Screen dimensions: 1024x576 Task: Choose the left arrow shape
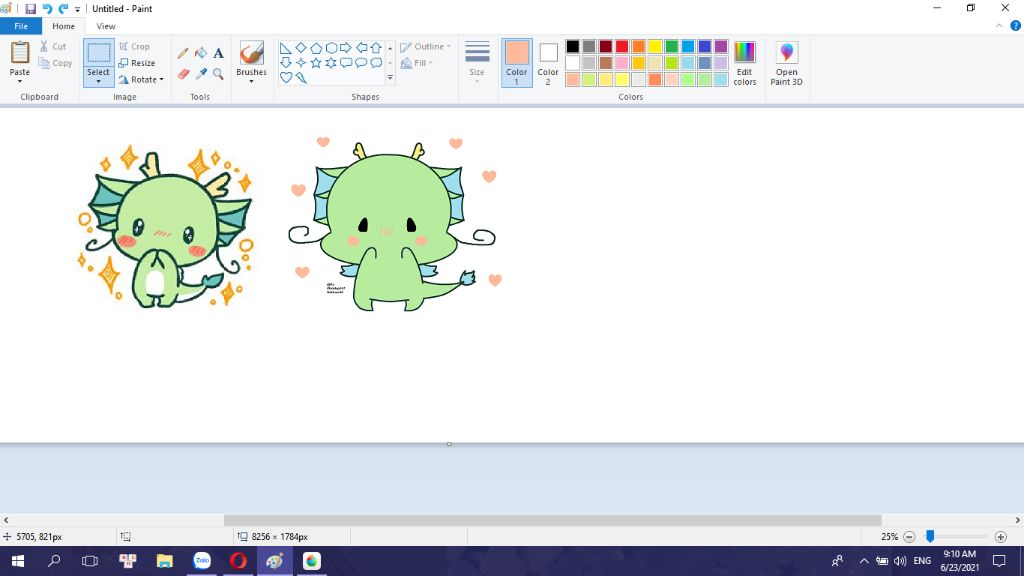coord(361,48)
